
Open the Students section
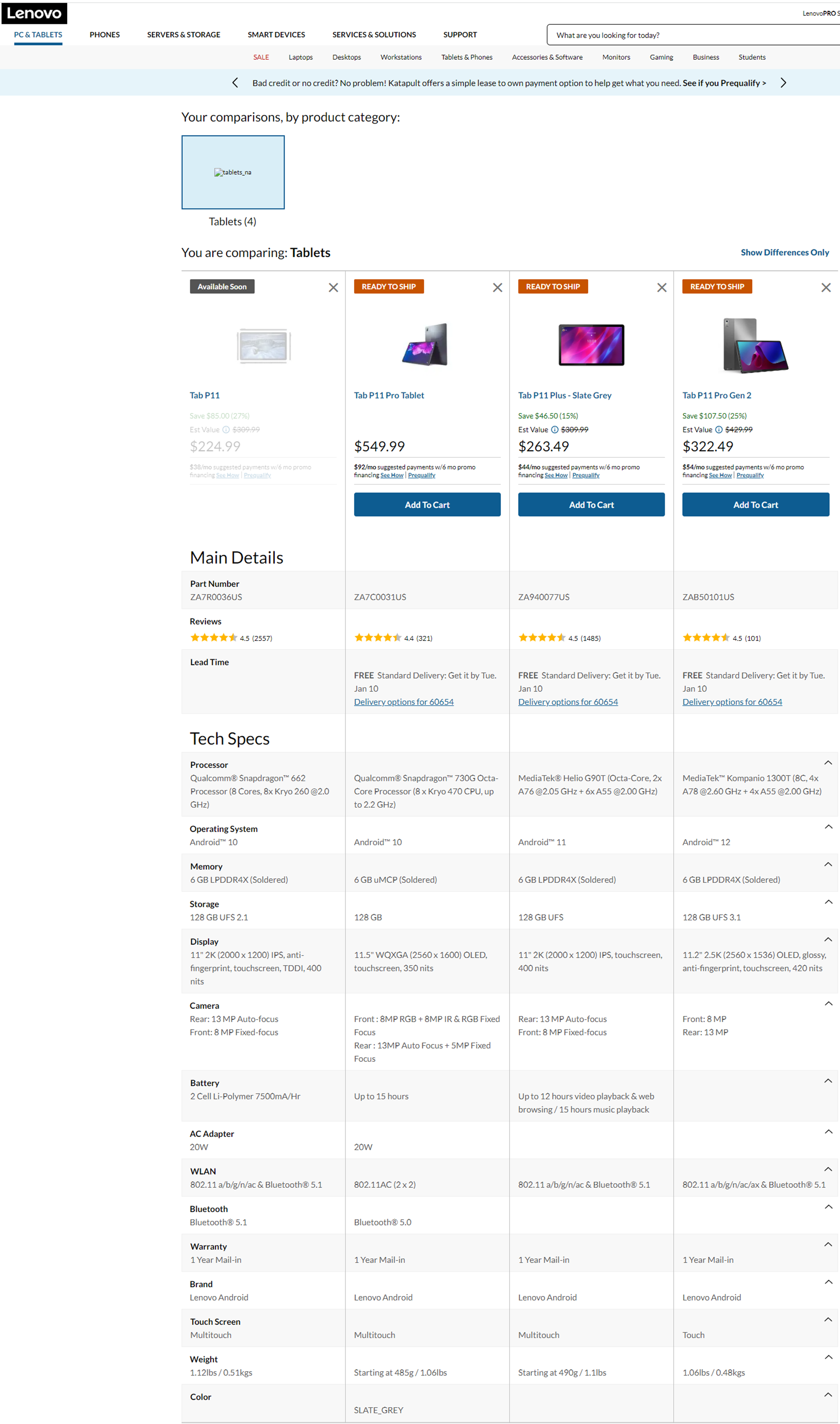click(752, 57)
